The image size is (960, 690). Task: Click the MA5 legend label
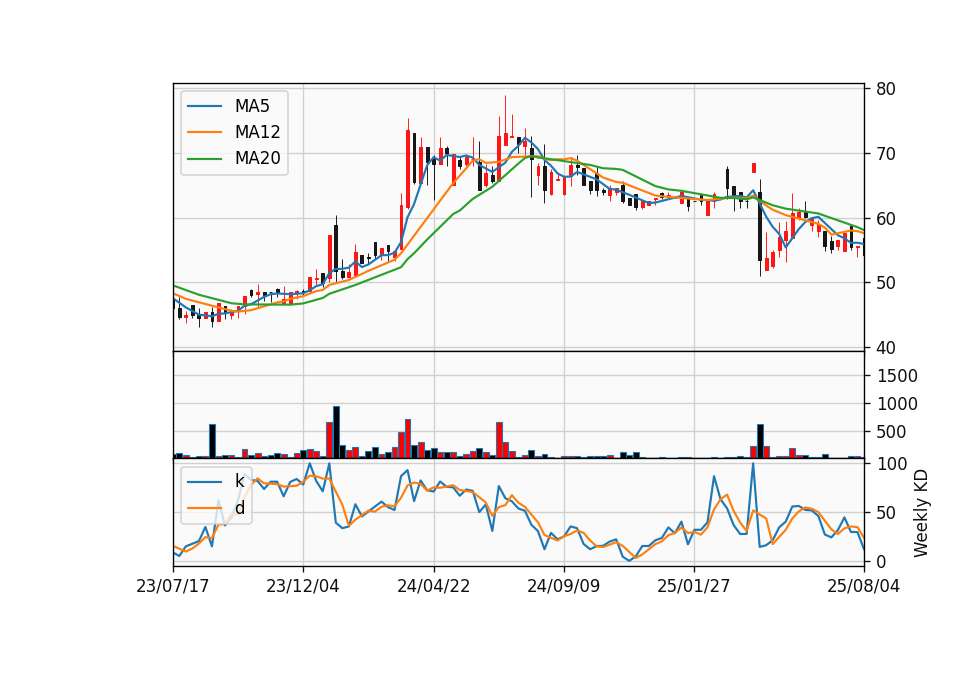coord(252,106)
